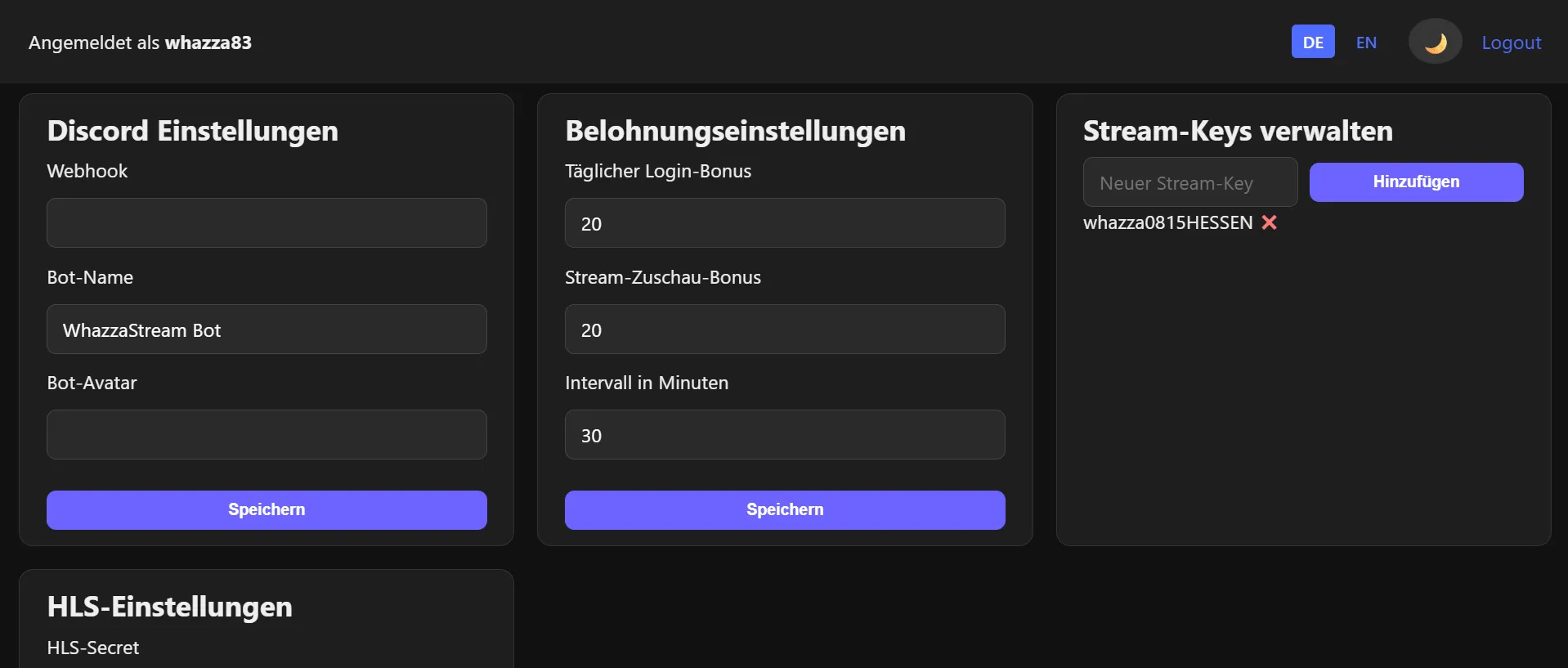
Task: Click the whazza0815HESSEN stream key entry
Action: [x=1167, y=222]
